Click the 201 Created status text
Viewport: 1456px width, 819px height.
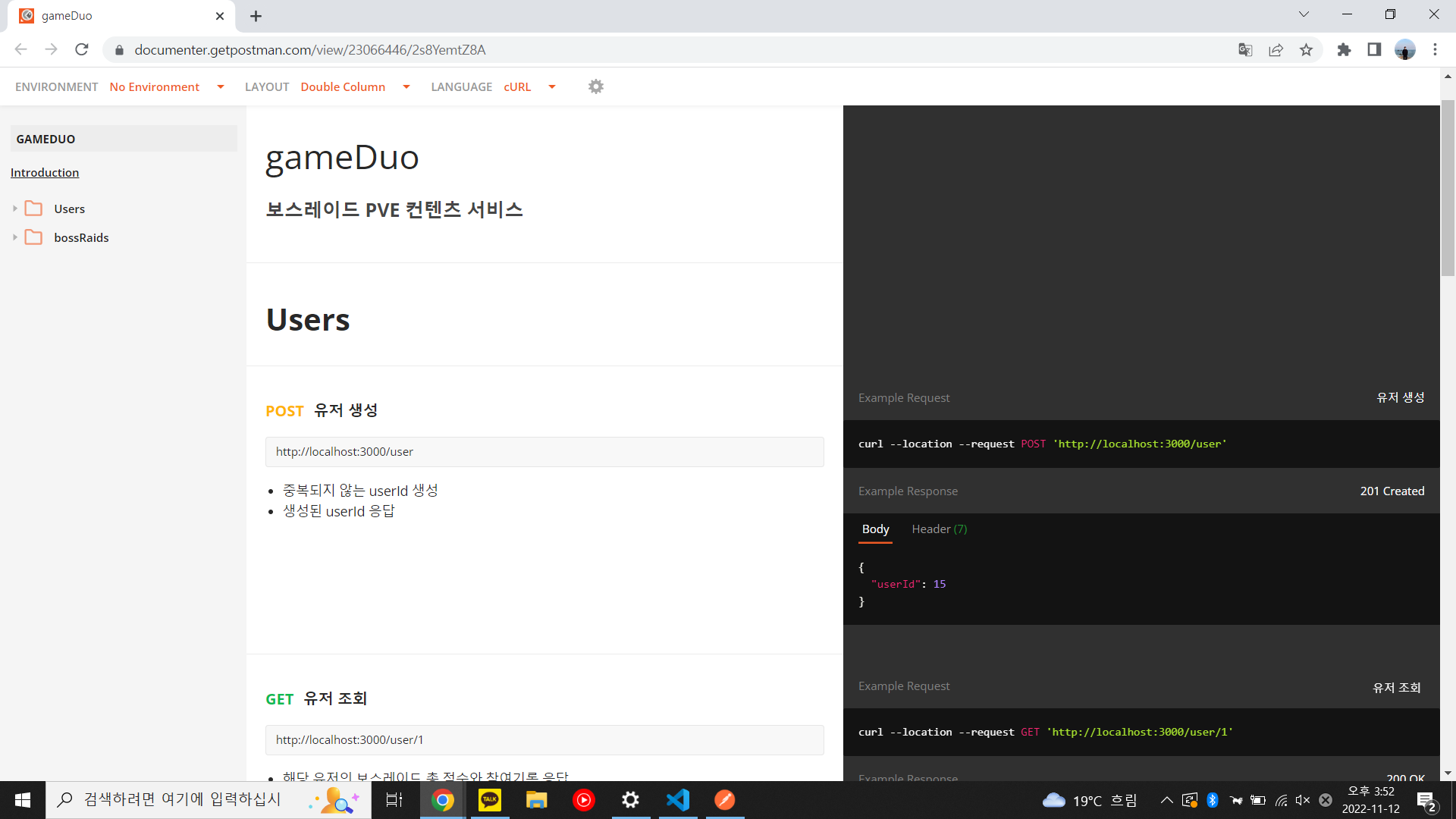pos(1392,491)
